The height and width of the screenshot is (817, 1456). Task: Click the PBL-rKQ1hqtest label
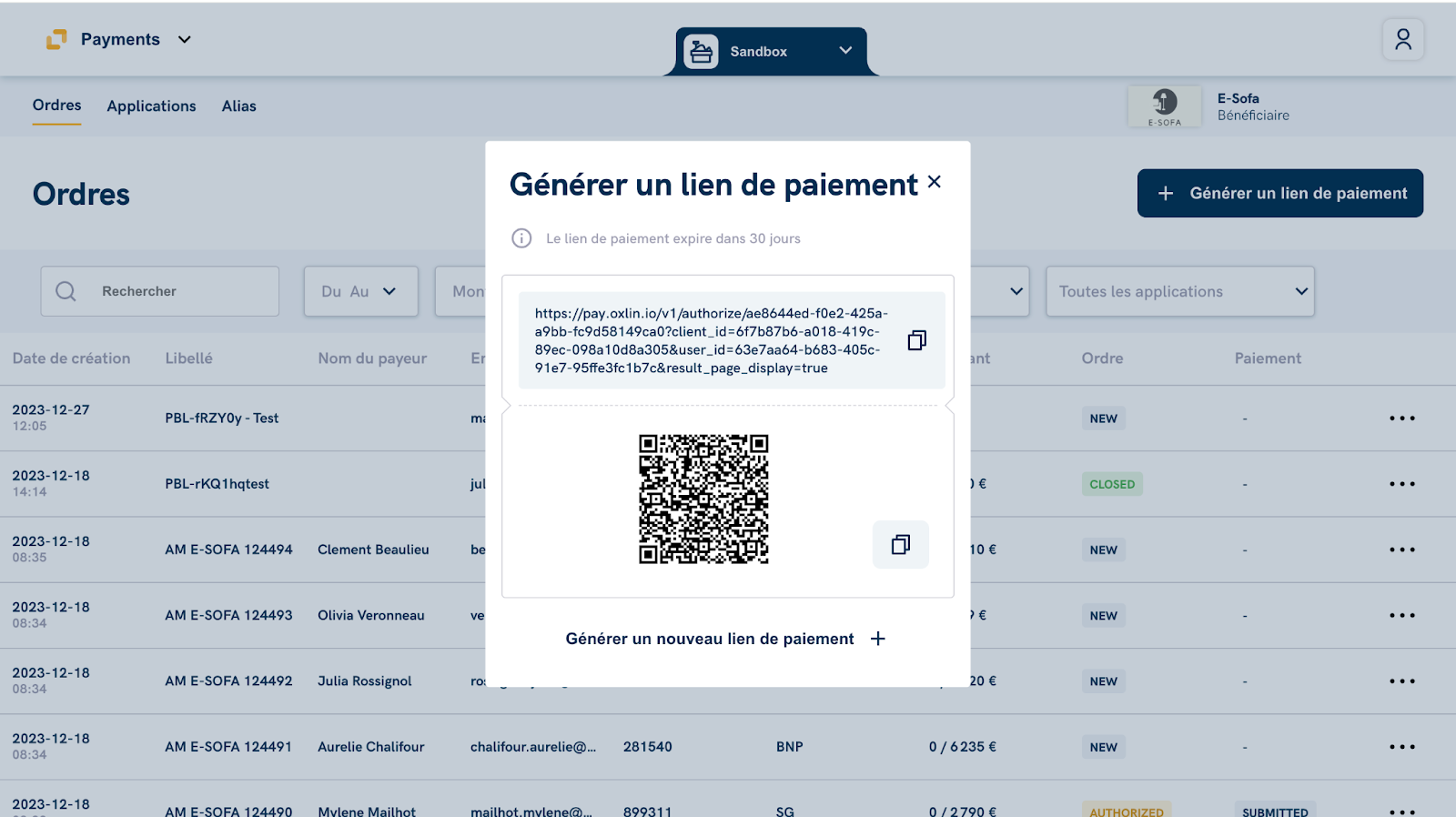click(217, 484)
